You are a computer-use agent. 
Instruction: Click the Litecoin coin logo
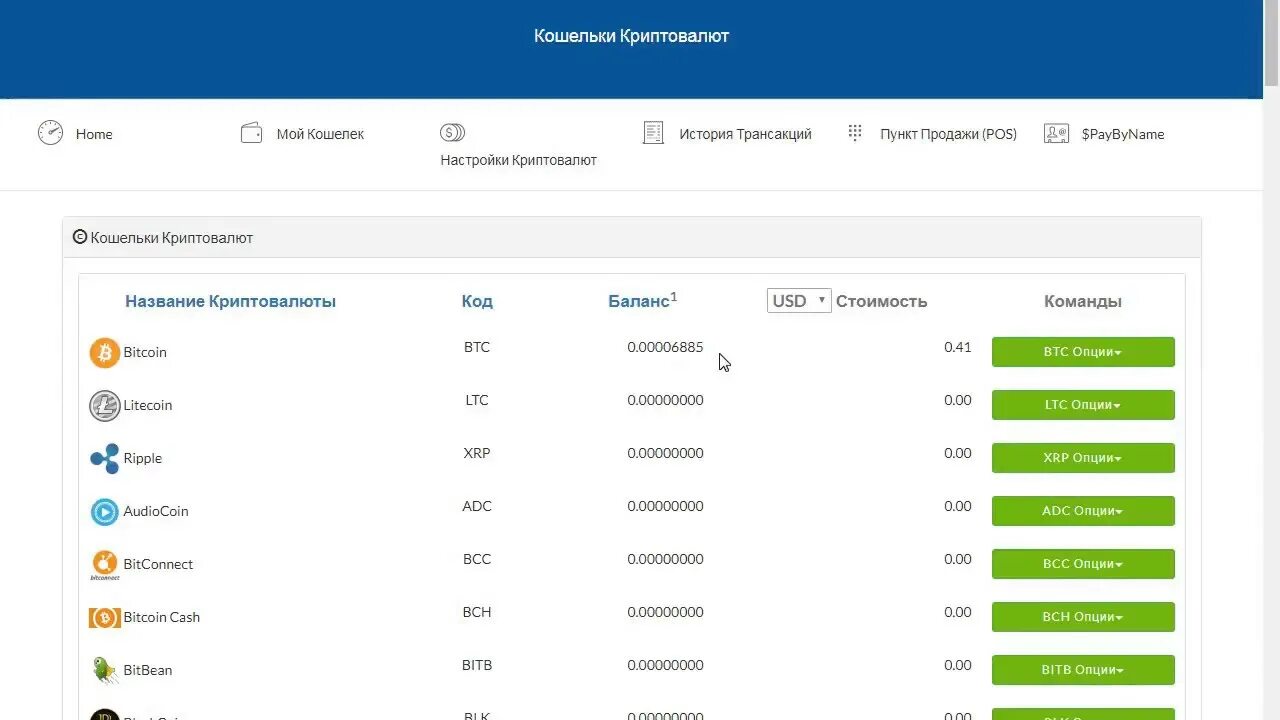pyautogui.click(x=105, y=405)
